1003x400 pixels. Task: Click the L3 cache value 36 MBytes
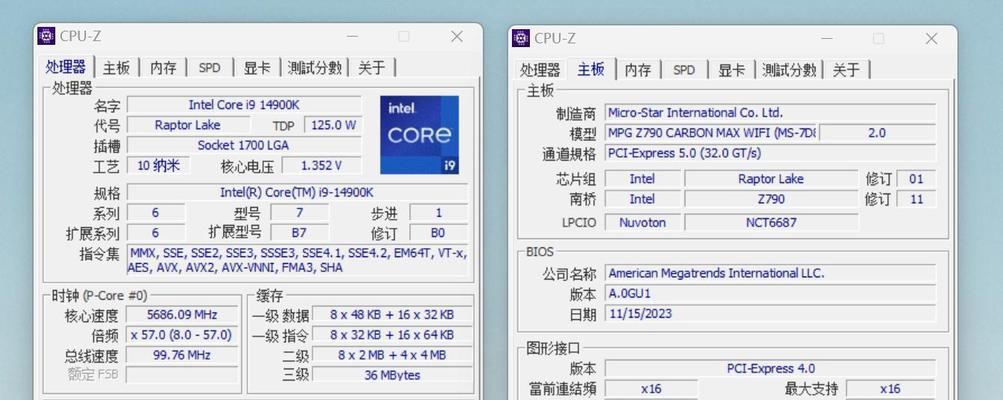pos(391,376)
